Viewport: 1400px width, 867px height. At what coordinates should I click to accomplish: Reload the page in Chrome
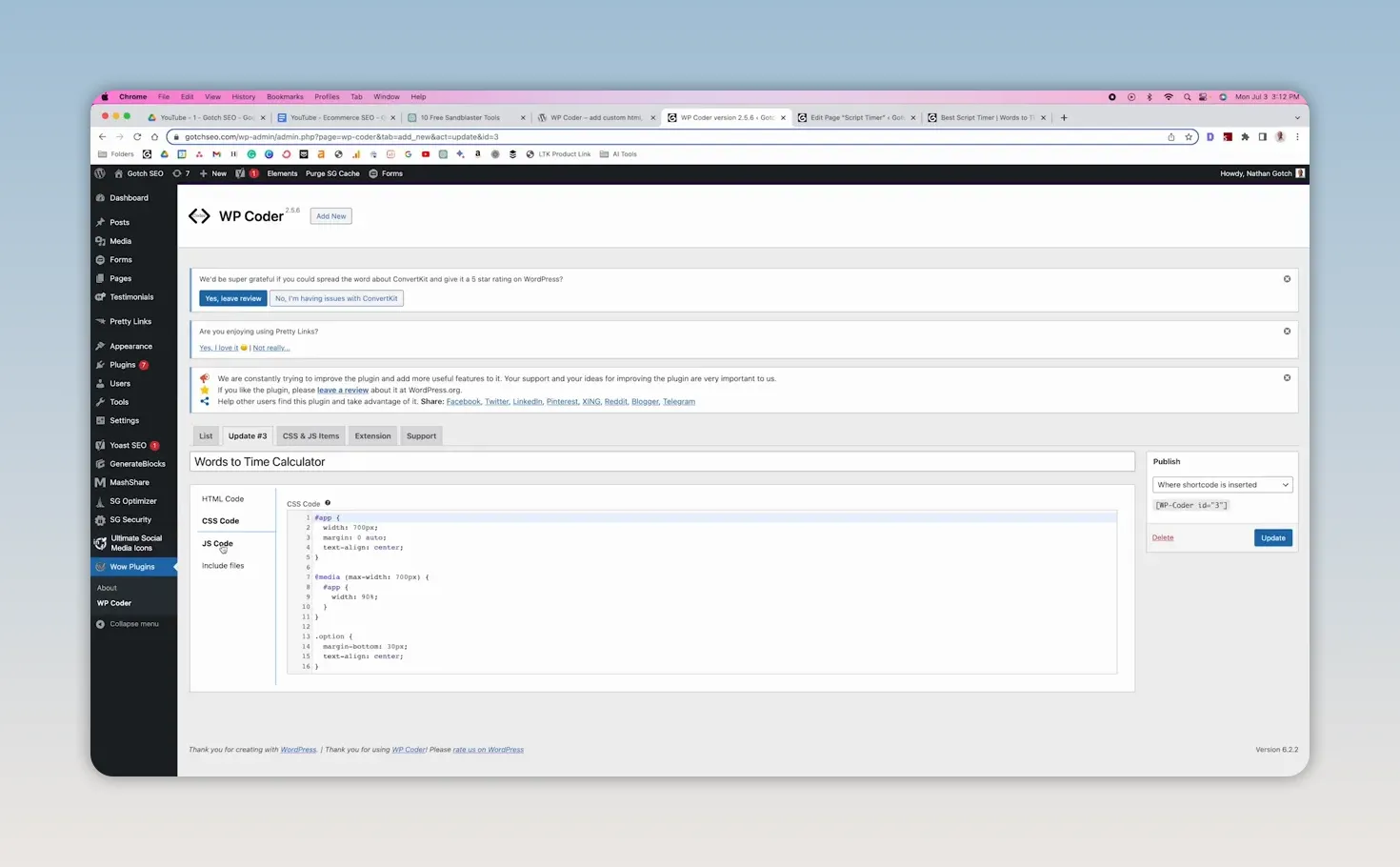tap(137, 137)
